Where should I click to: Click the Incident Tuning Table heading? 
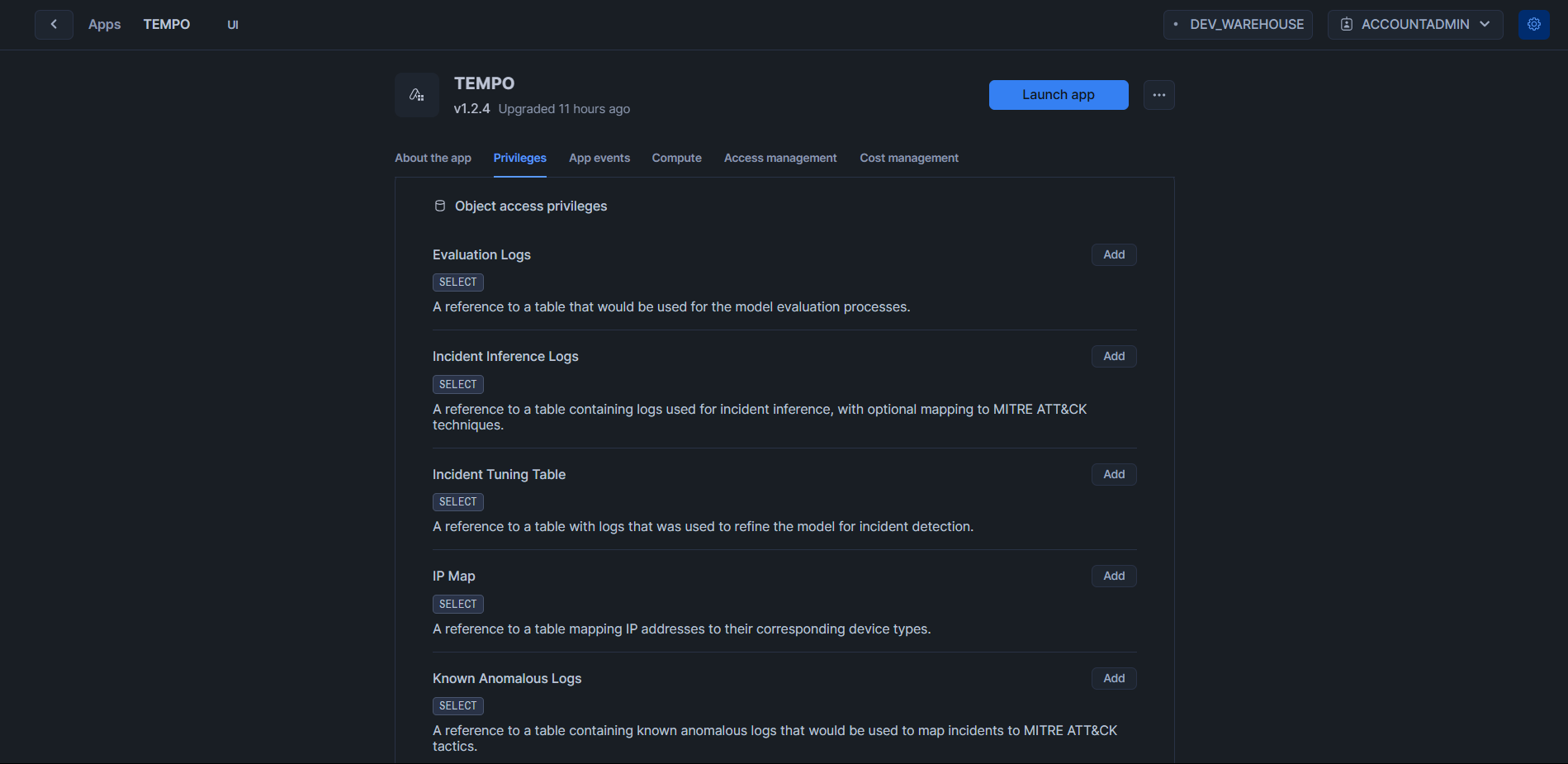(x=499, y=474)
